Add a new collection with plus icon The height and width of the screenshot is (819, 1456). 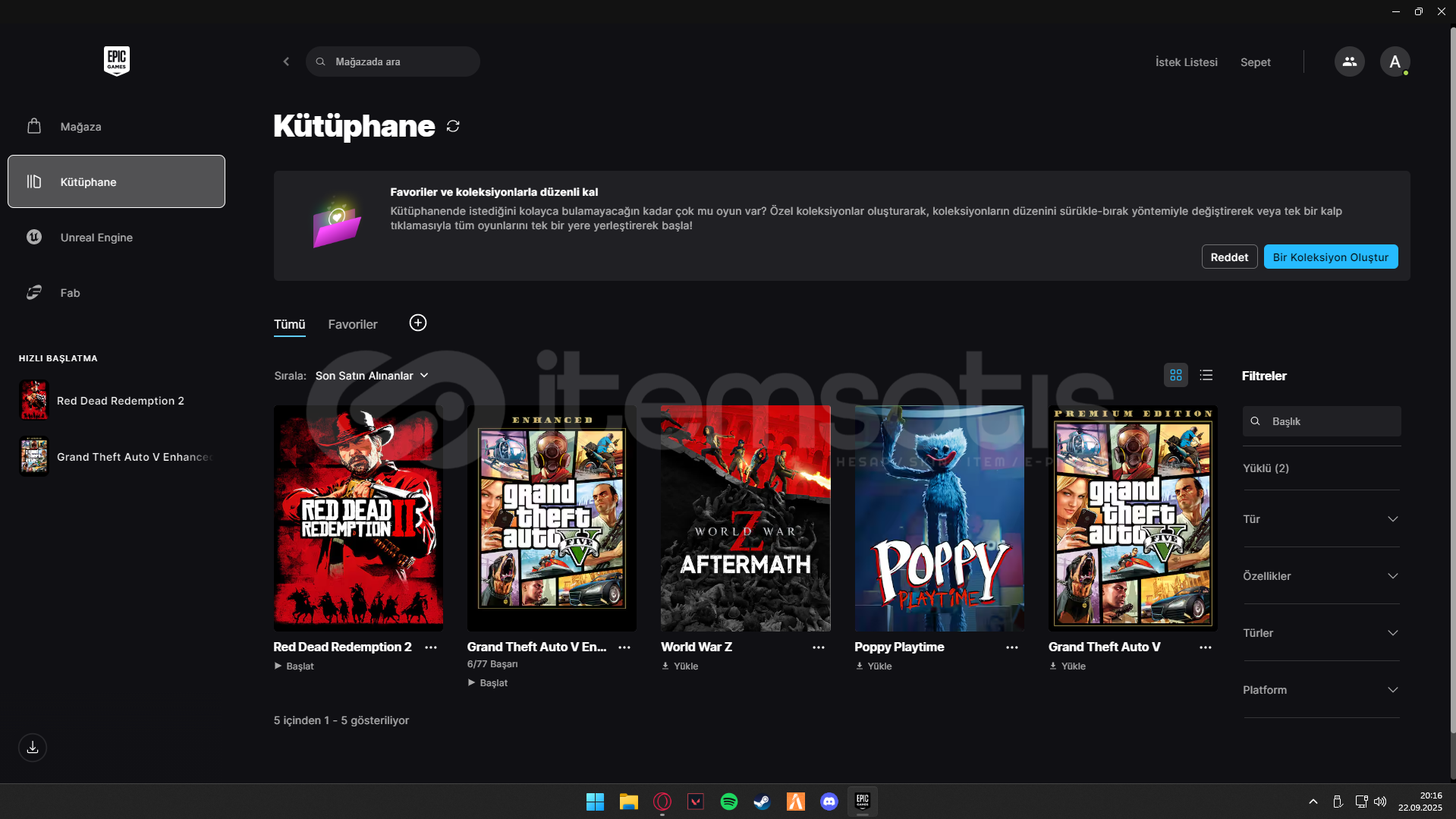tap(417, 323)
